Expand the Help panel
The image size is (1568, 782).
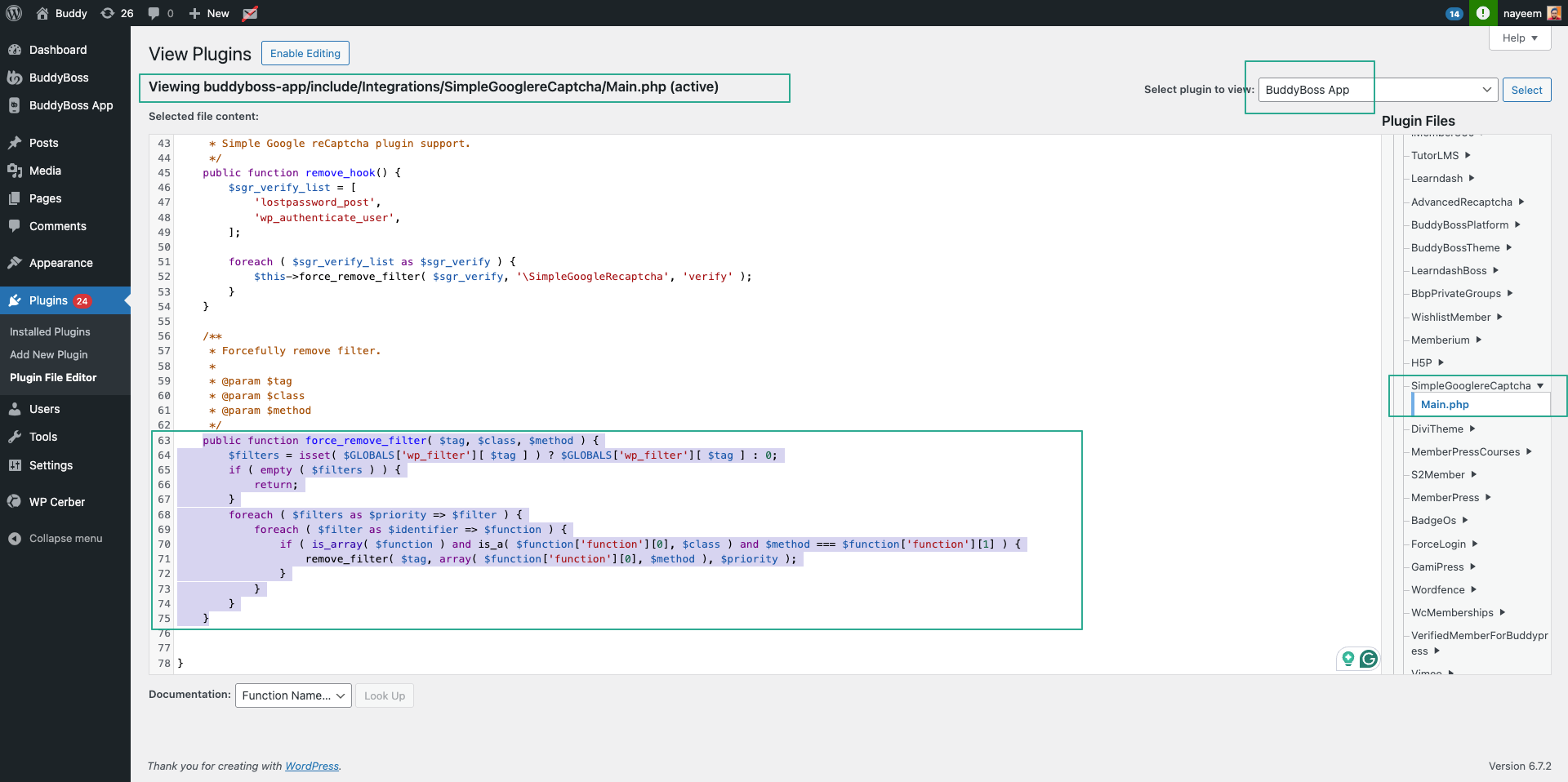click(x=1519, y=38)
